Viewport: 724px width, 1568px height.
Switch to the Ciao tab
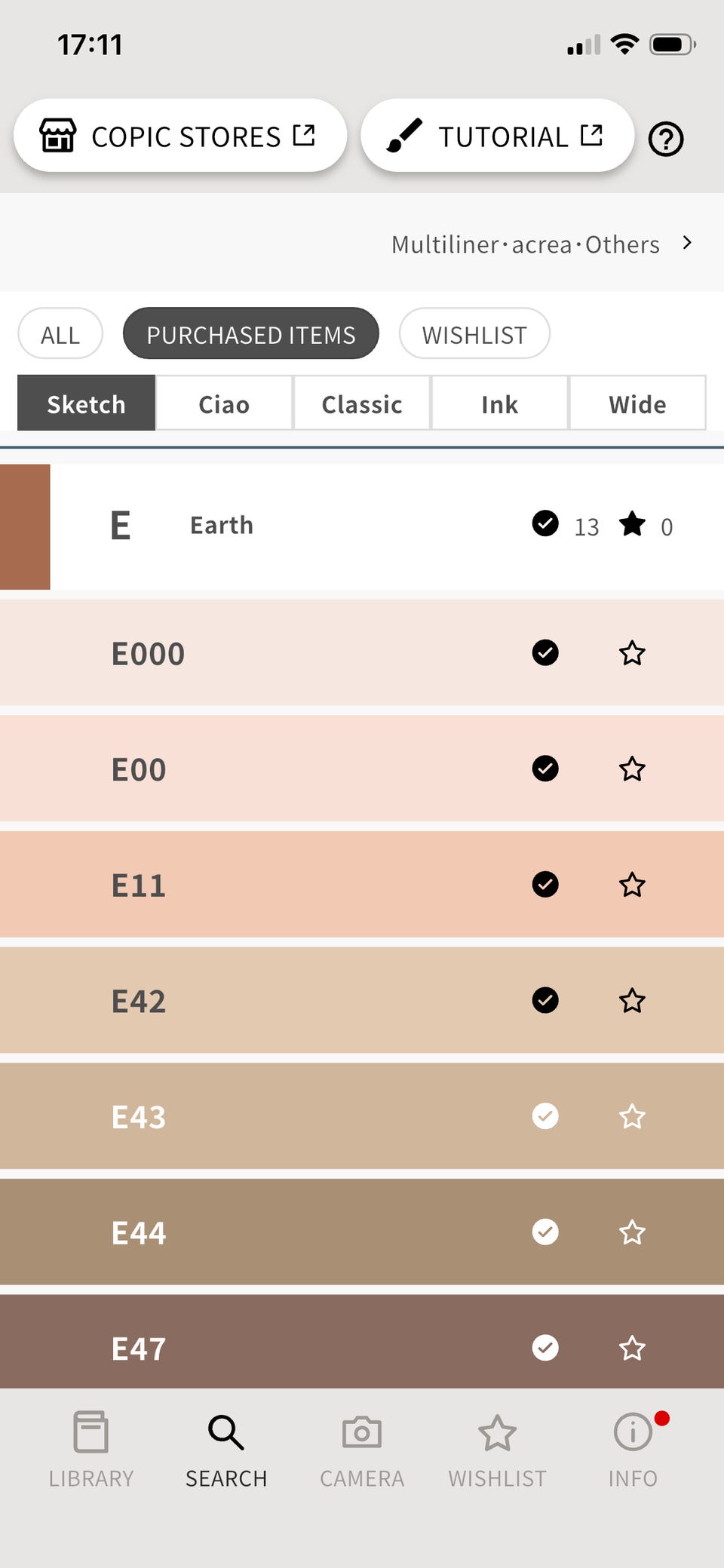224,404
